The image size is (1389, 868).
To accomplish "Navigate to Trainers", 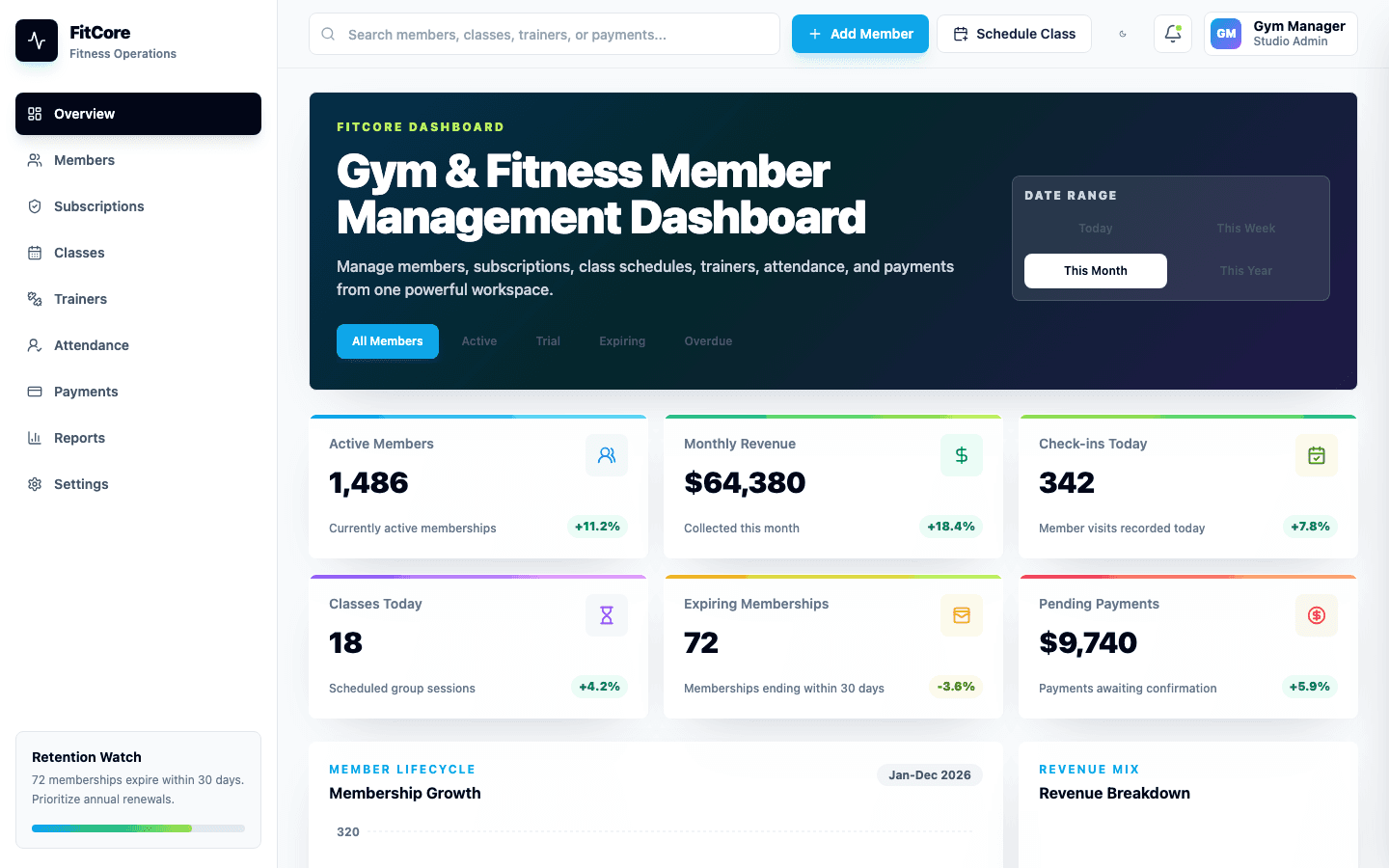I will click(x=138, y=299).
